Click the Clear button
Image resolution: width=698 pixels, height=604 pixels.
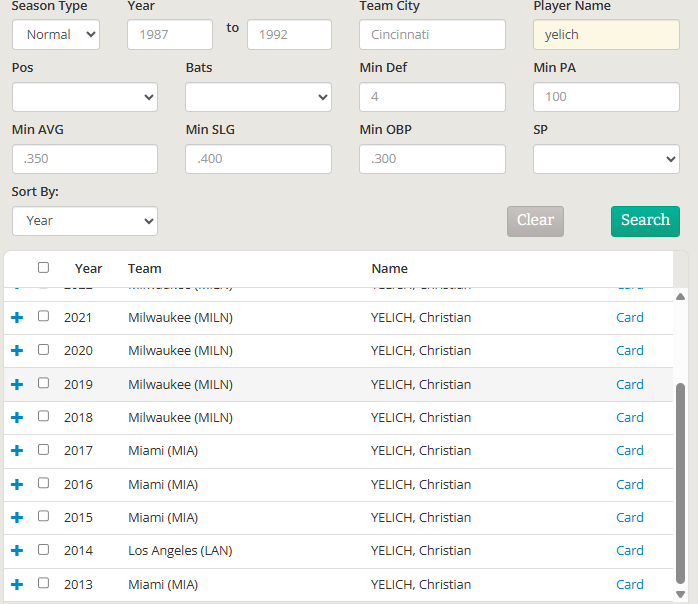coord(535,221)
